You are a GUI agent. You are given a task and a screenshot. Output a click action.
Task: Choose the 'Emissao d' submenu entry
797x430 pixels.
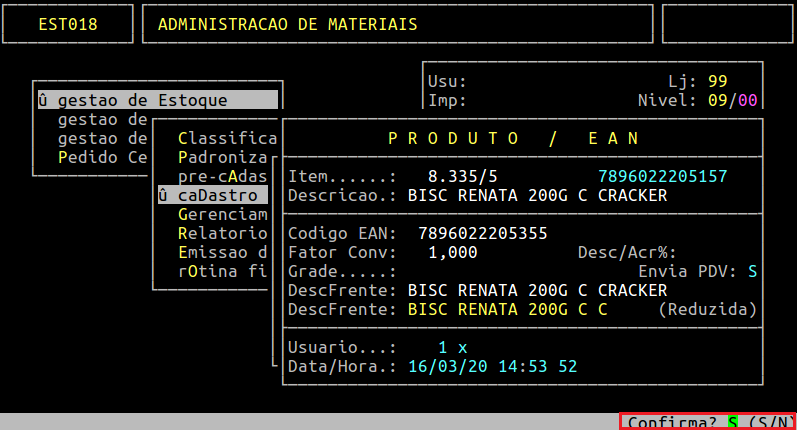[222, 252]
